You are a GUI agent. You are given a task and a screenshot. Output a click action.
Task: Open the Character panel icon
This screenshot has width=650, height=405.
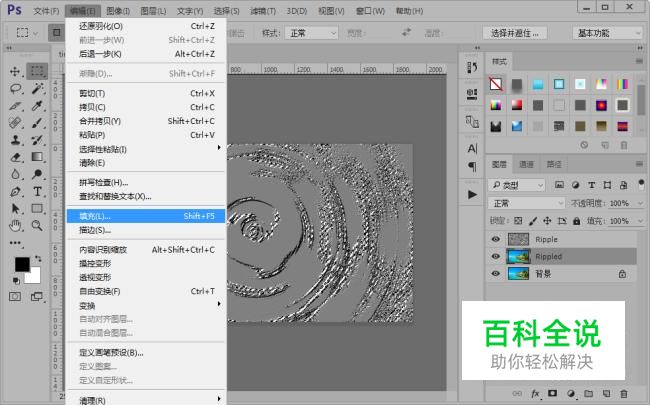(472, 148)
